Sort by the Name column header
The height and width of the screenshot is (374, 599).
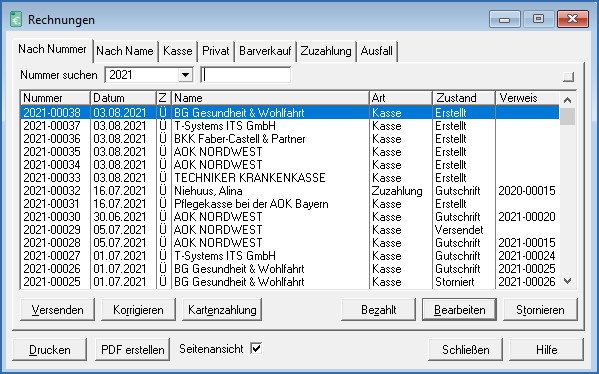coord(270,98)
